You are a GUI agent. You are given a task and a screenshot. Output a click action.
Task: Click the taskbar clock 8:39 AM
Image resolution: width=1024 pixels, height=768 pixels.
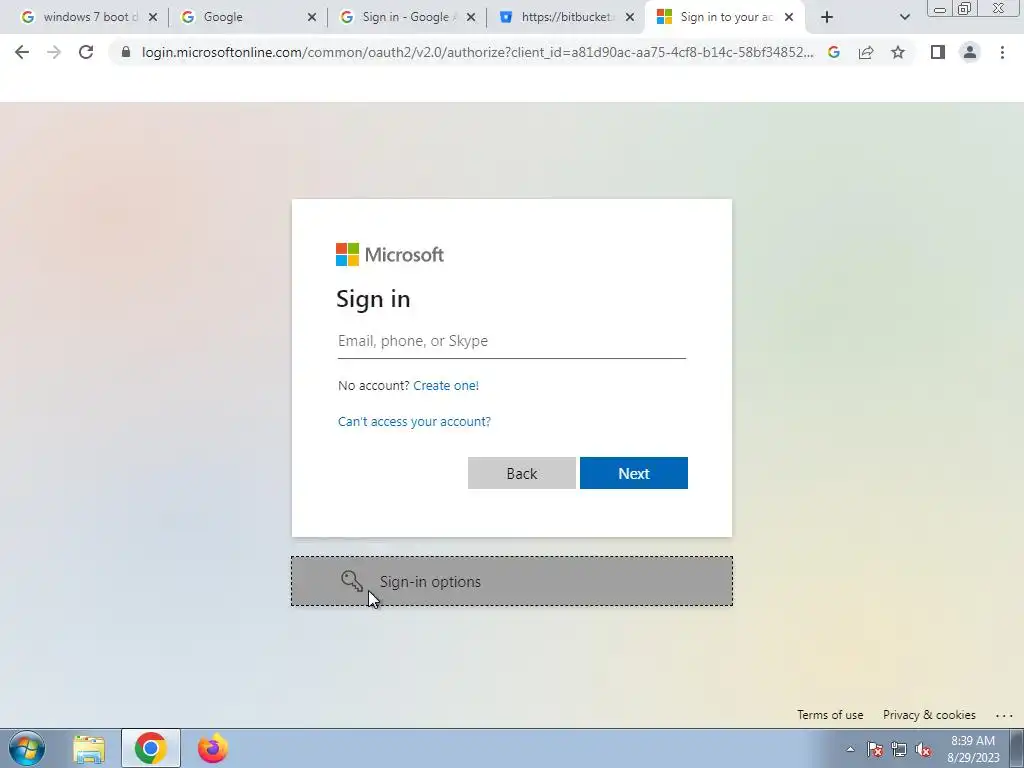click(x=973, y=741)
